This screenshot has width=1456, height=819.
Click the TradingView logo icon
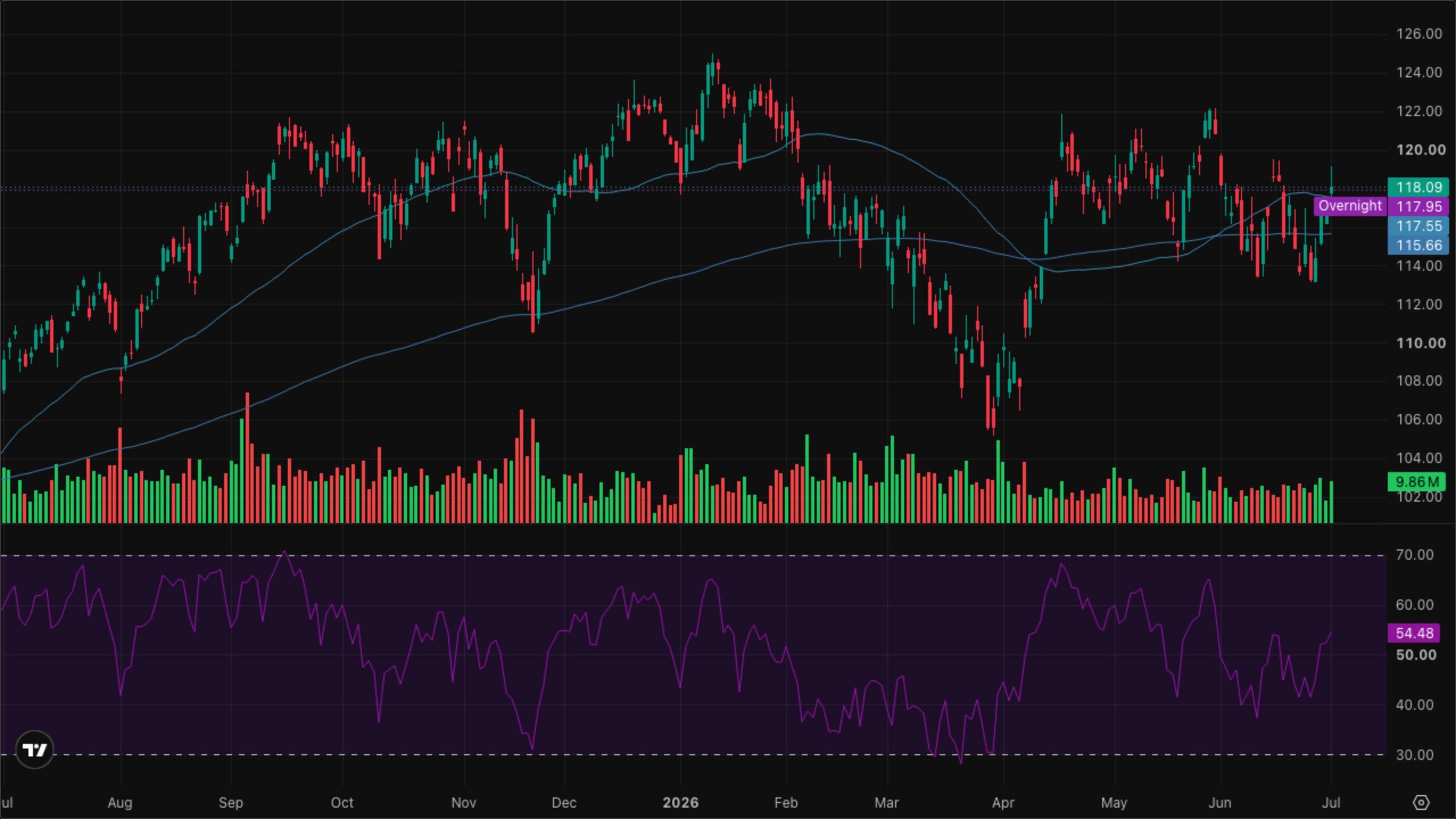click(35, 750)
